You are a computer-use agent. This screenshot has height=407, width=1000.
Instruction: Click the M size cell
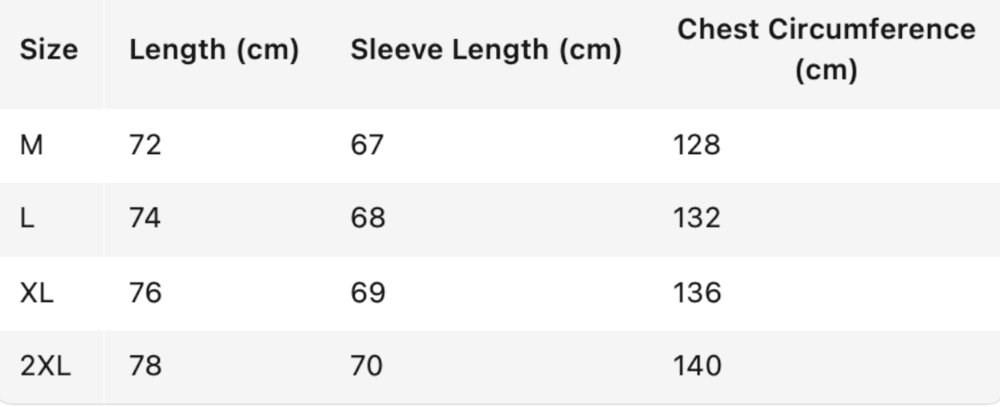32,145
